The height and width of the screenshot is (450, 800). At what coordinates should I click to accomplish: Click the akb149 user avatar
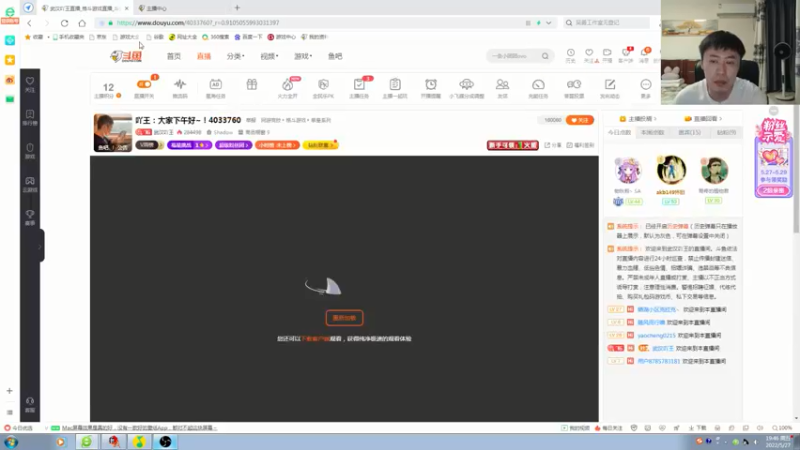coord(671,169)
